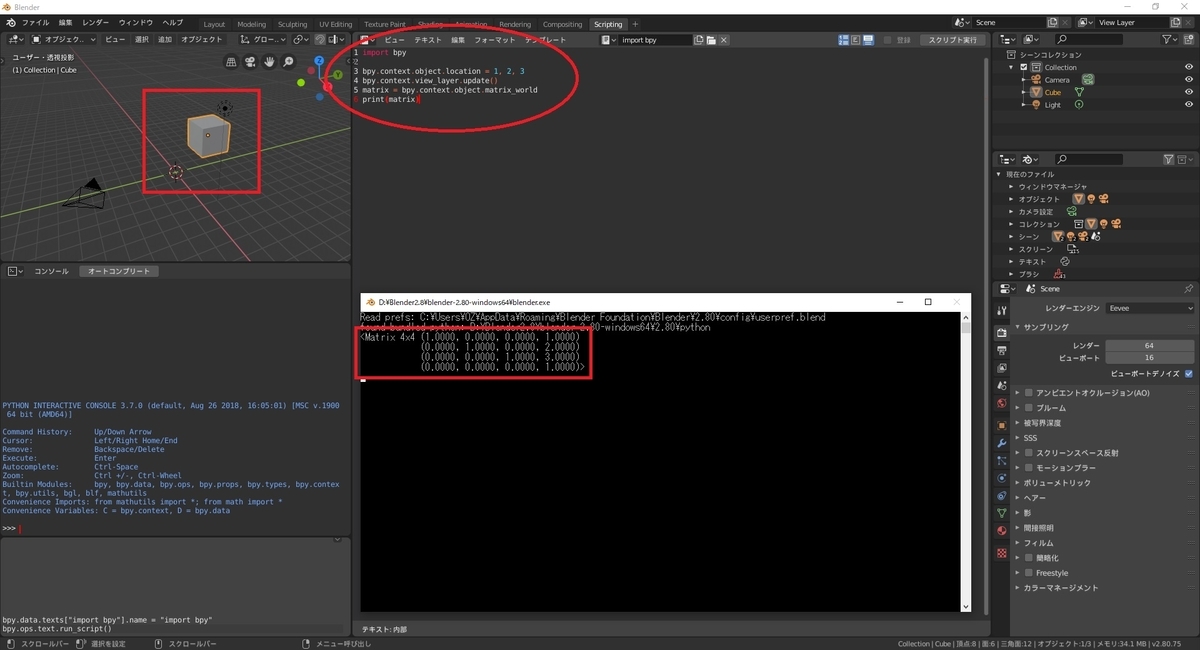
Task: Create a new text data-block
Action: 699,40
